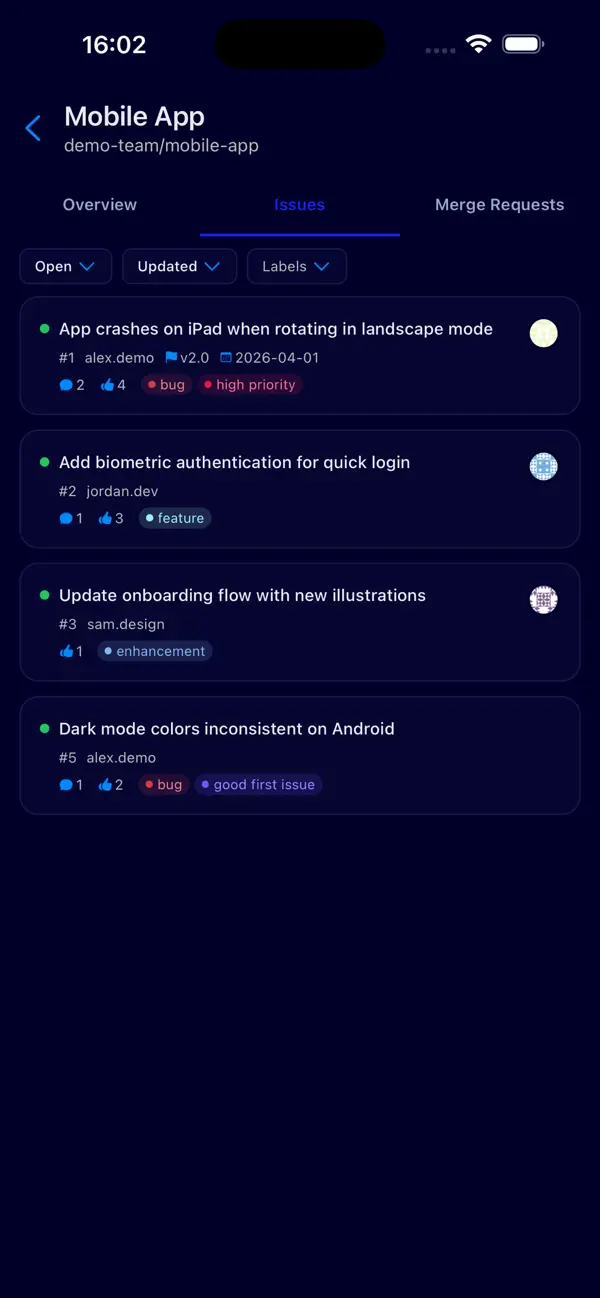
Task: Open the Wi-Fi status icon
Action: click(478, 42)
